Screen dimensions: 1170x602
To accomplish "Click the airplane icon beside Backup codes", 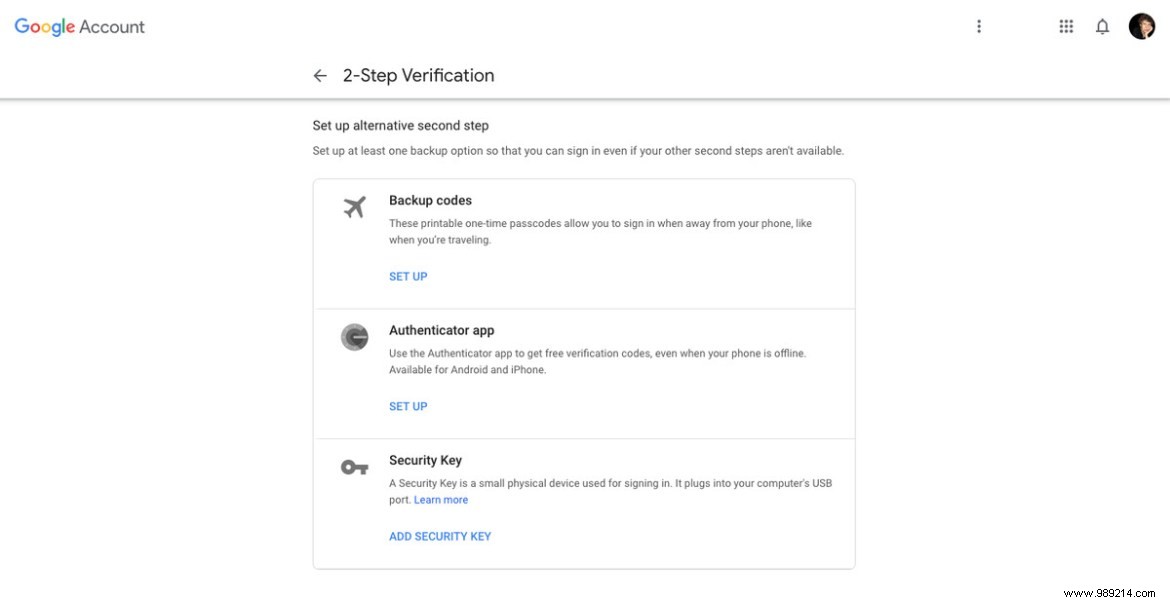I will pos(355,207).
